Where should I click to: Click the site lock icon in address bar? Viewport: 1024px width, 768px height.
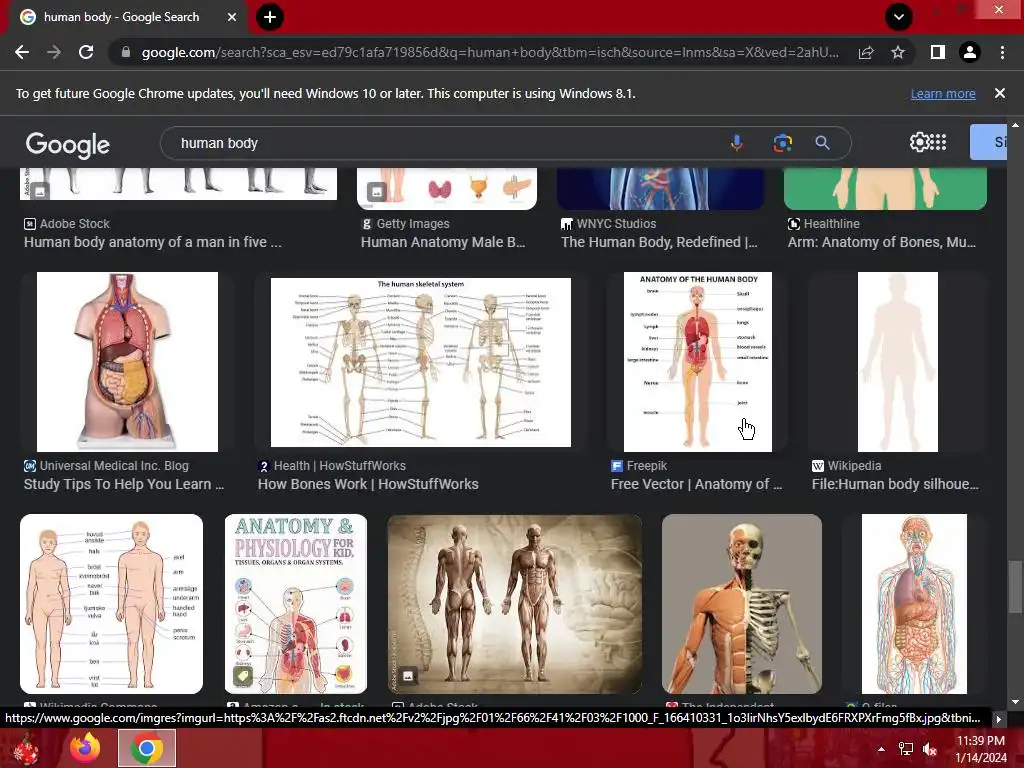click(126, 52)
